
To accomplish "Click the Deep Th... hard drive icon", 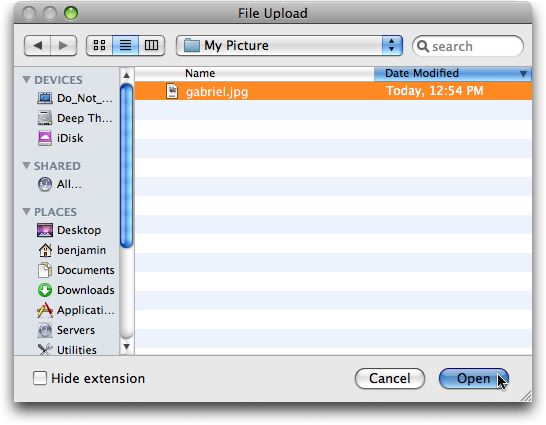I will pyautogui.click(x=45, y=118).
